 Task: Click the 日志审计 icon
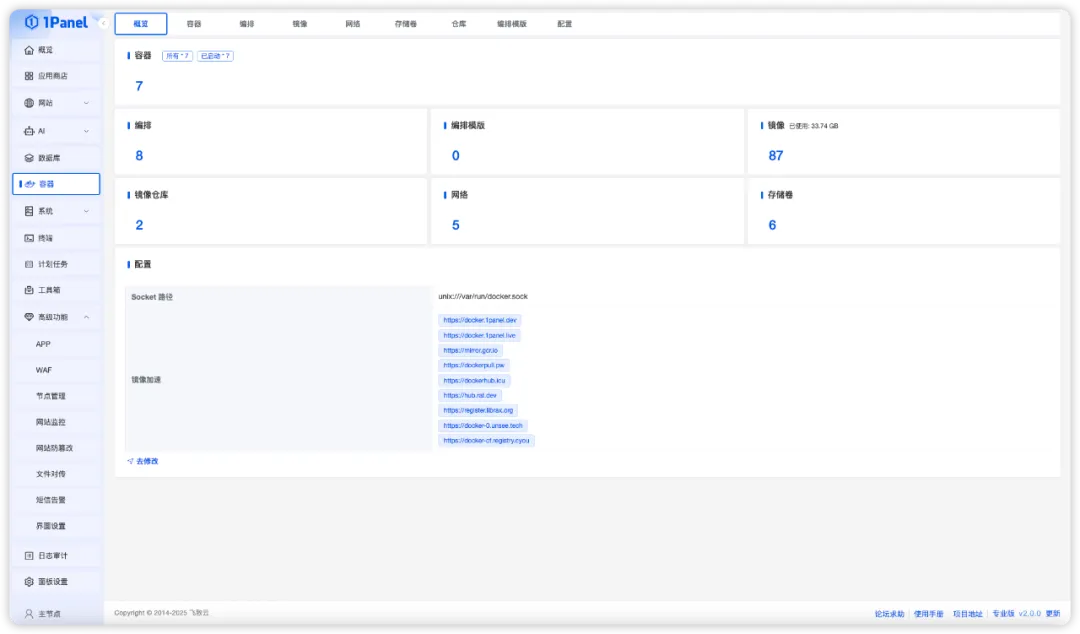29,555
